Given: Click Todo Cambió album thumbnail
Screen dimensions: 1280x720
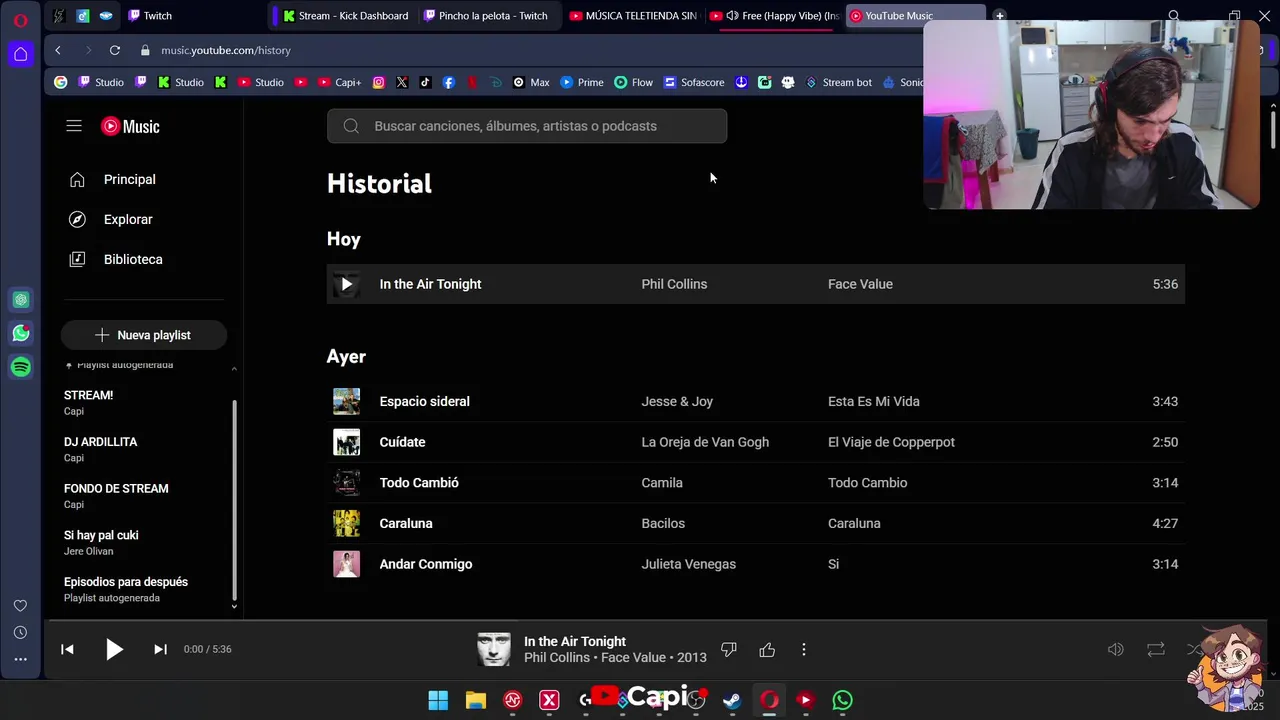Looking at the screenshot, I should point(346,483).
